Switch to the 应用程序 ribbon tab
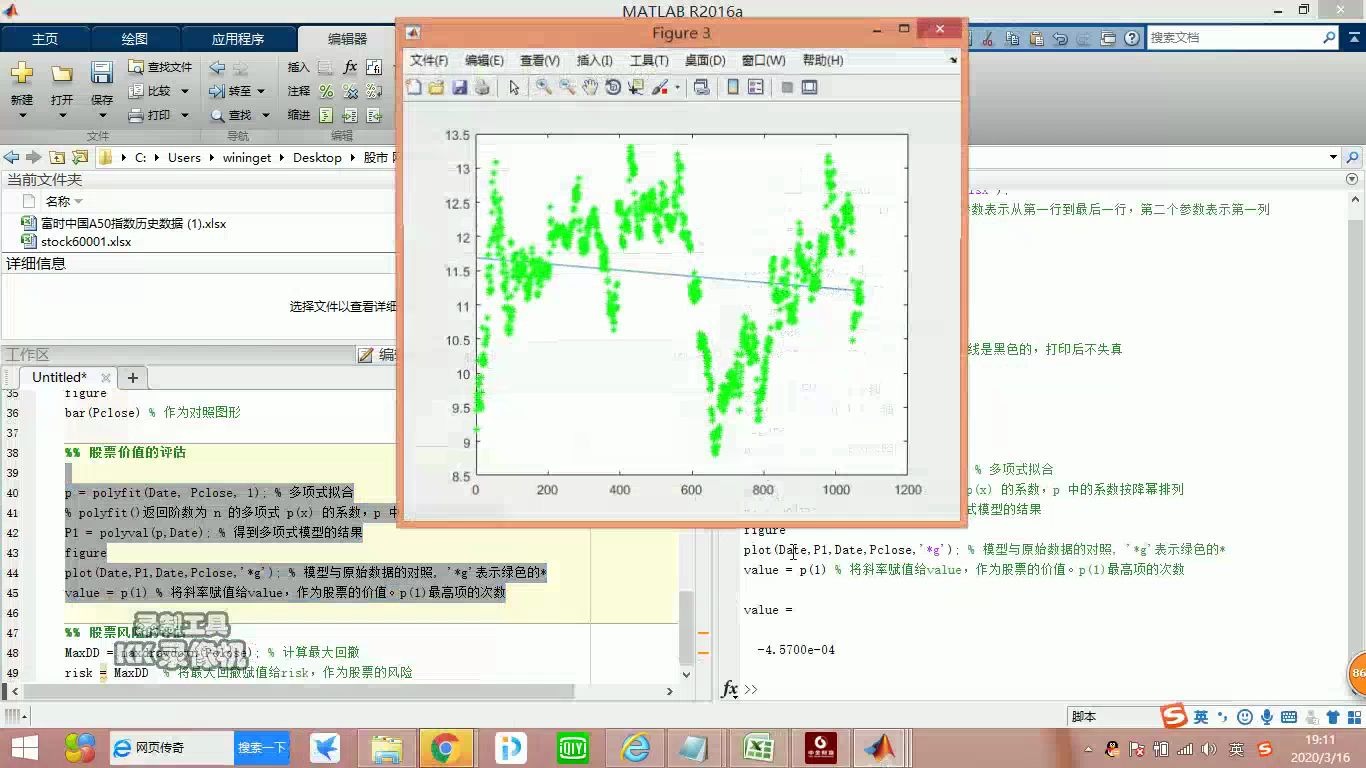1366x768 pixels. tap(238, 39)
